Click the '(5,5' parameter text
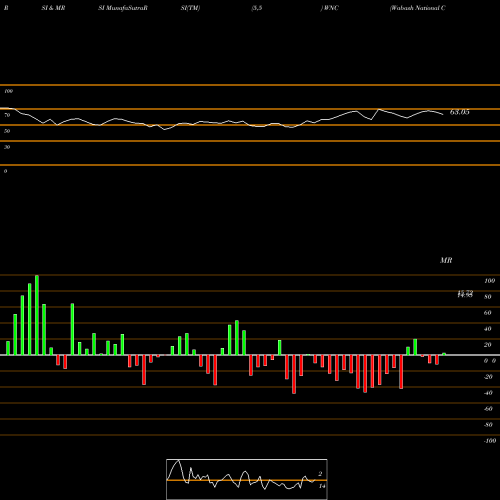The image size is (500, 500). 257,8
